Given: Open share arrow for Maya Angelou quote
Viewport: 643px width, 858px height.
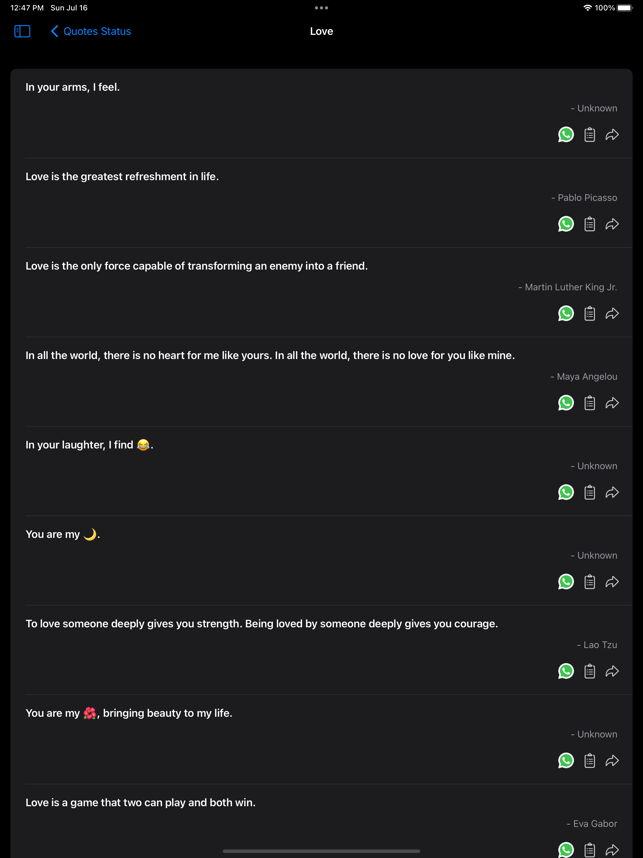Looking at the screenshot, I should [612, 403].
